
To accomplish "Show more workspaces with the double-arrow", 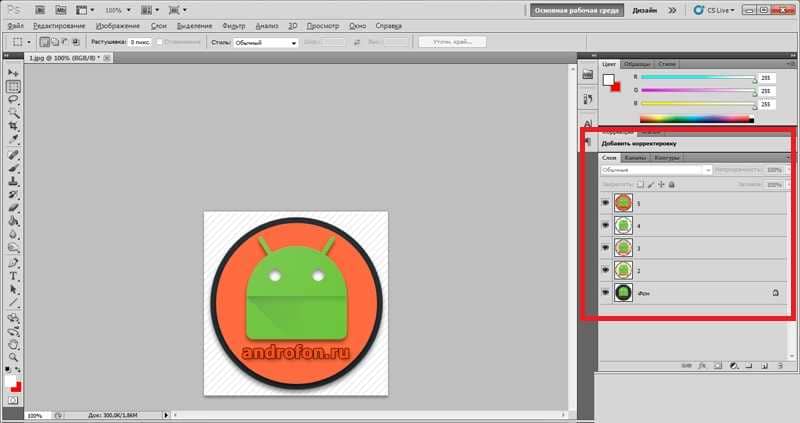I will click(x=672, y=10).
